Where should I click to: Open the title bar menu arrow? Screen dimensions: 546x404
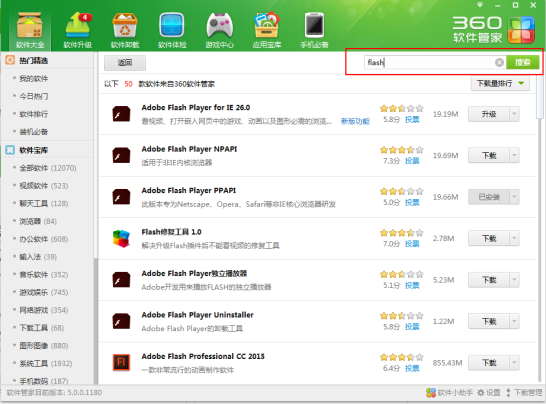click(480, 5)
